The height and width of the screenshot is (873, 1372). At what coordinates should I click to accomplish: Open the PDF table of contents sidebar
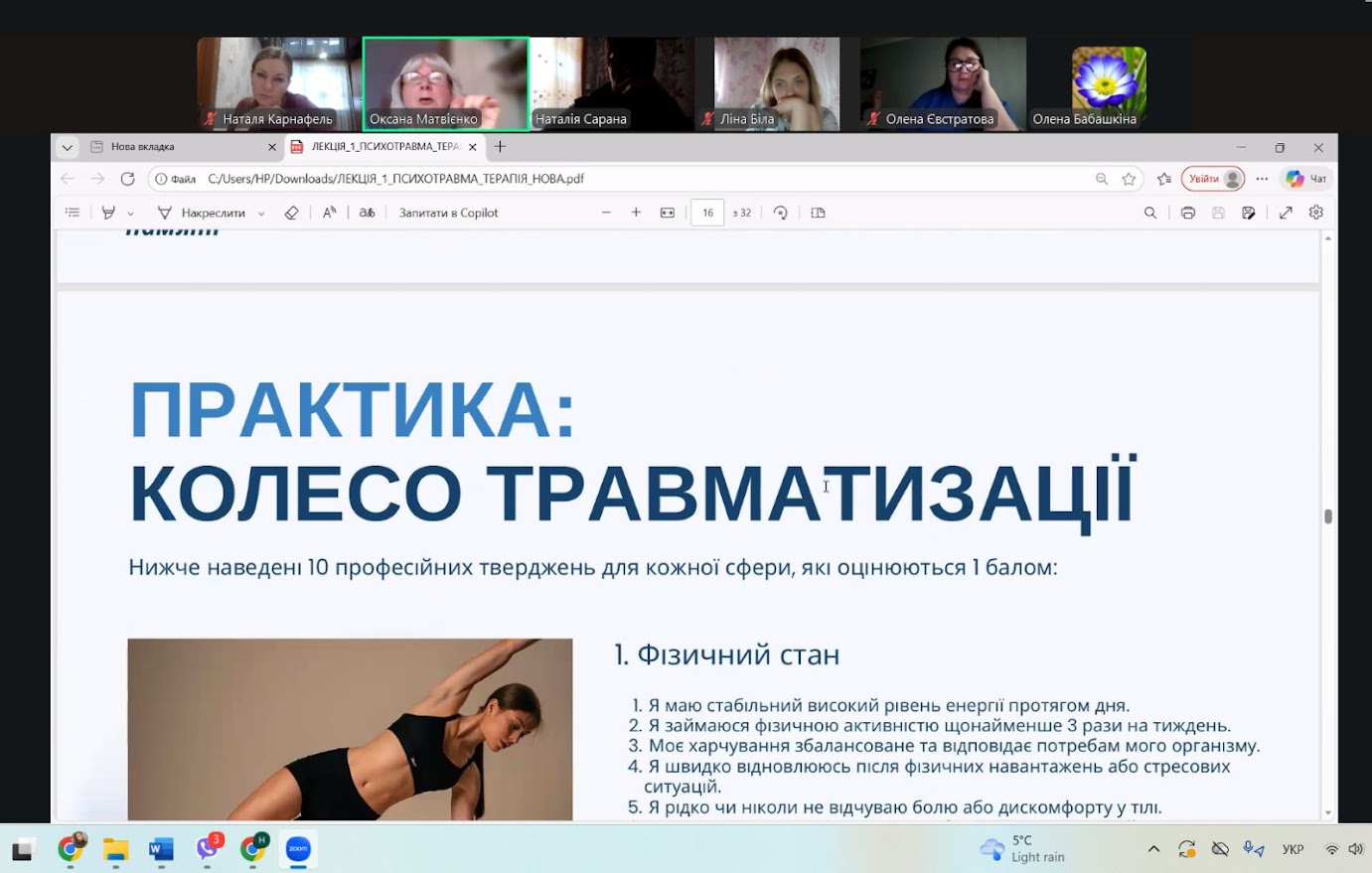(x=73, y=213)
